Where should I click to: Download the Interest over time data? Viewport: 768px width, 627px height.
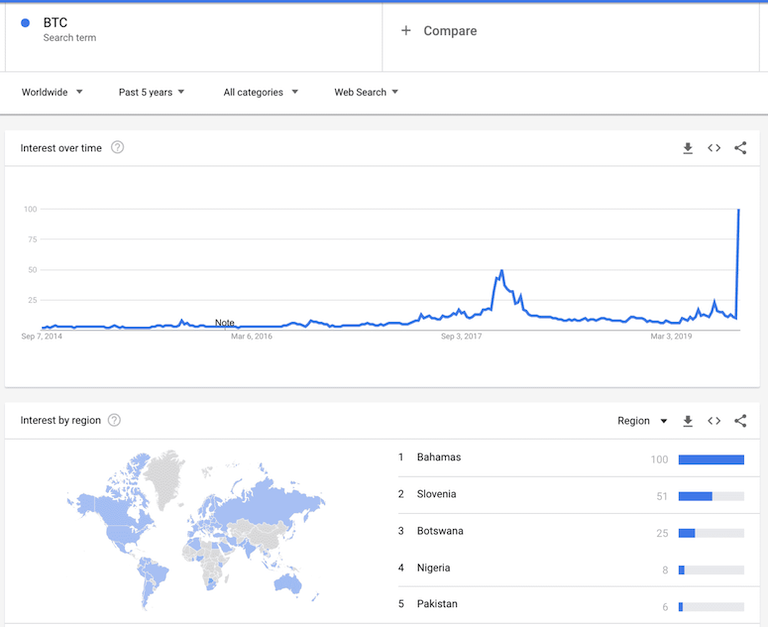[688, 148]
